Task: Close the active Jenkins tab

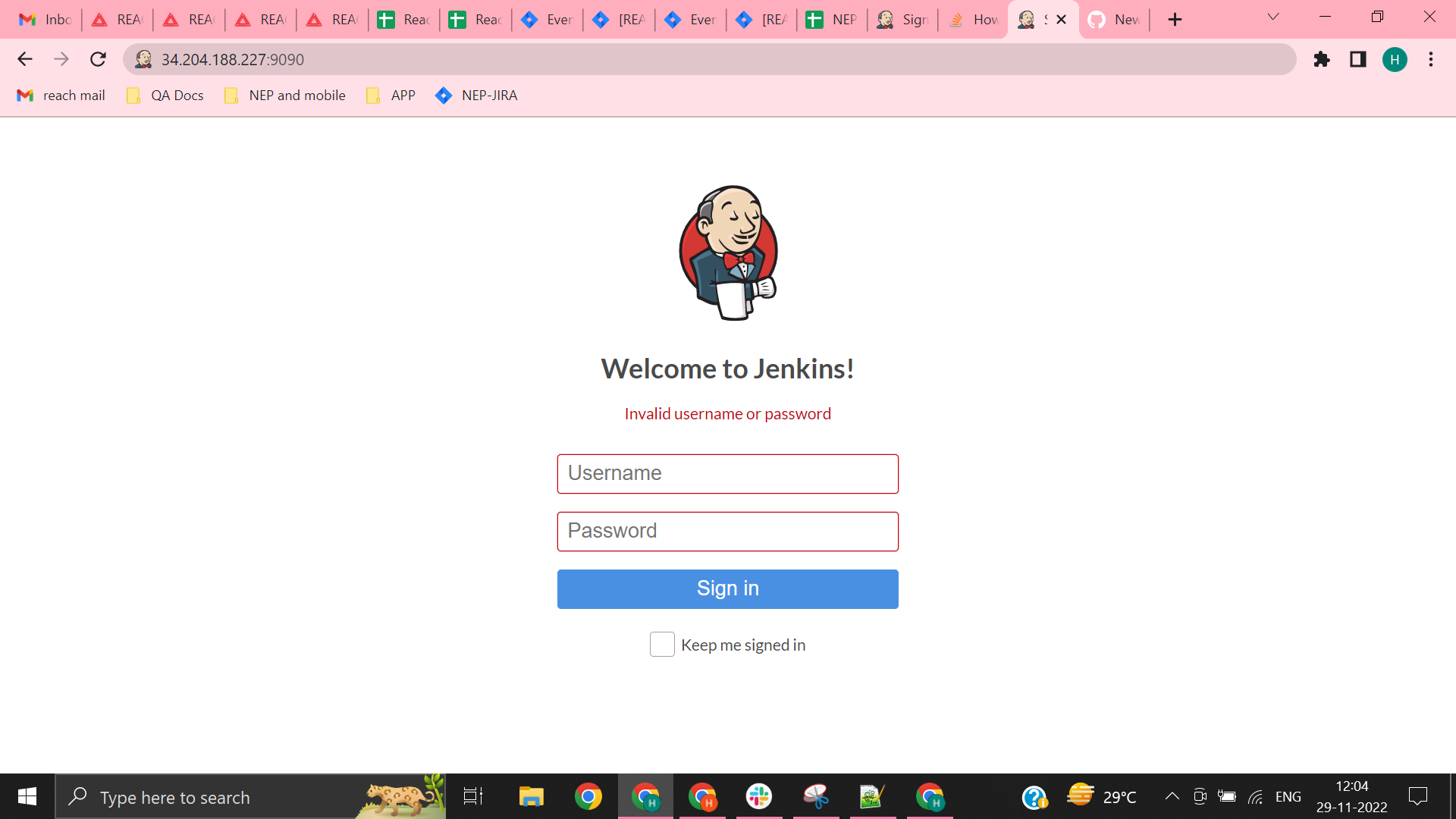Action: click(1062, 20)
